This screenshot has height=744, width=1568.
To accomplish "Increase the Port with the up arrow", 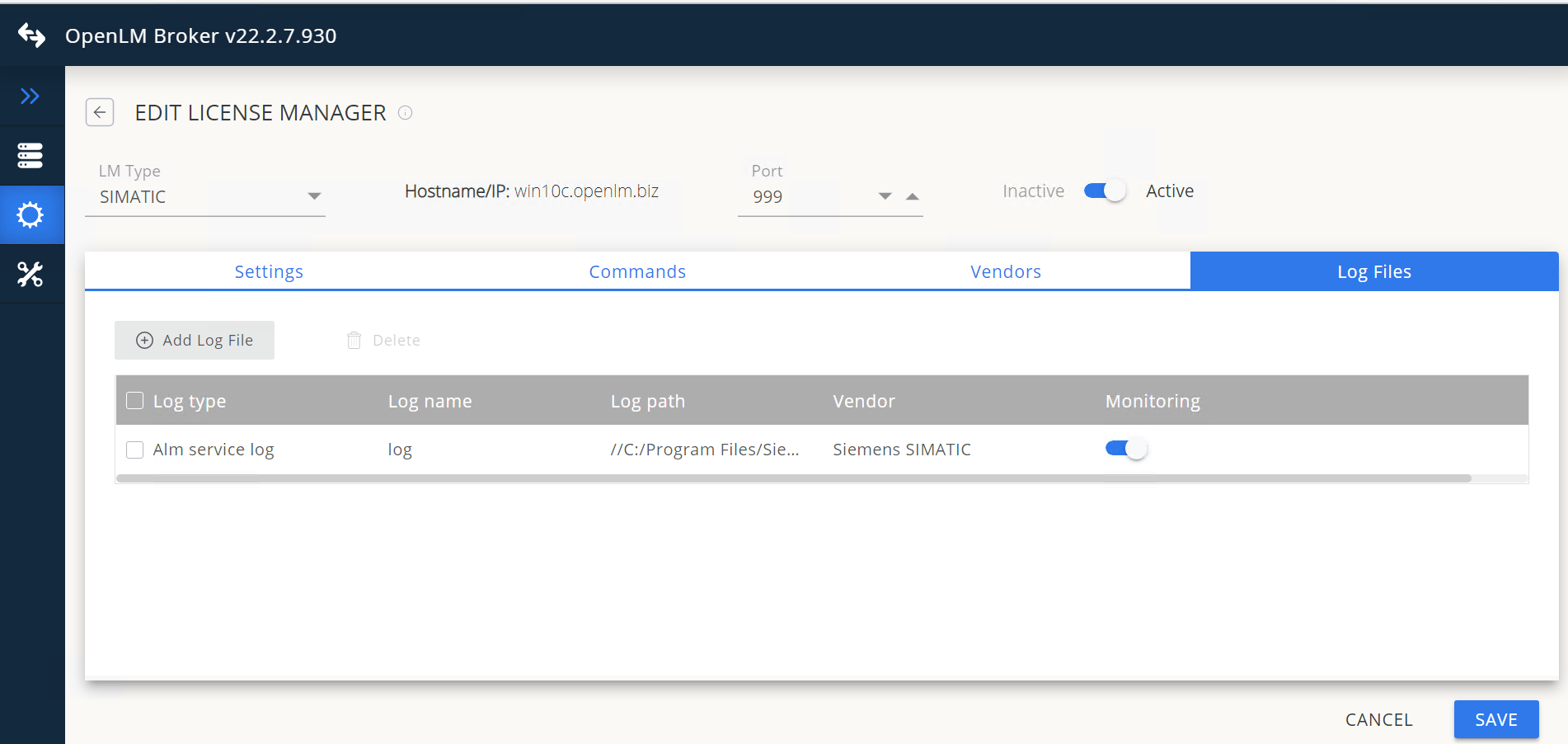I will [x=912, y=196].
